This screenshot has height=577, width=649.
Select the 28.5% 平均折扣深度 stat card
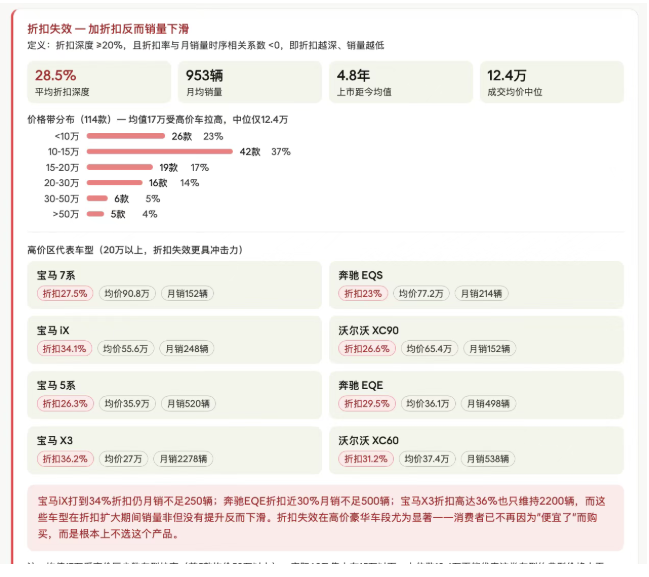click(99, 82)
